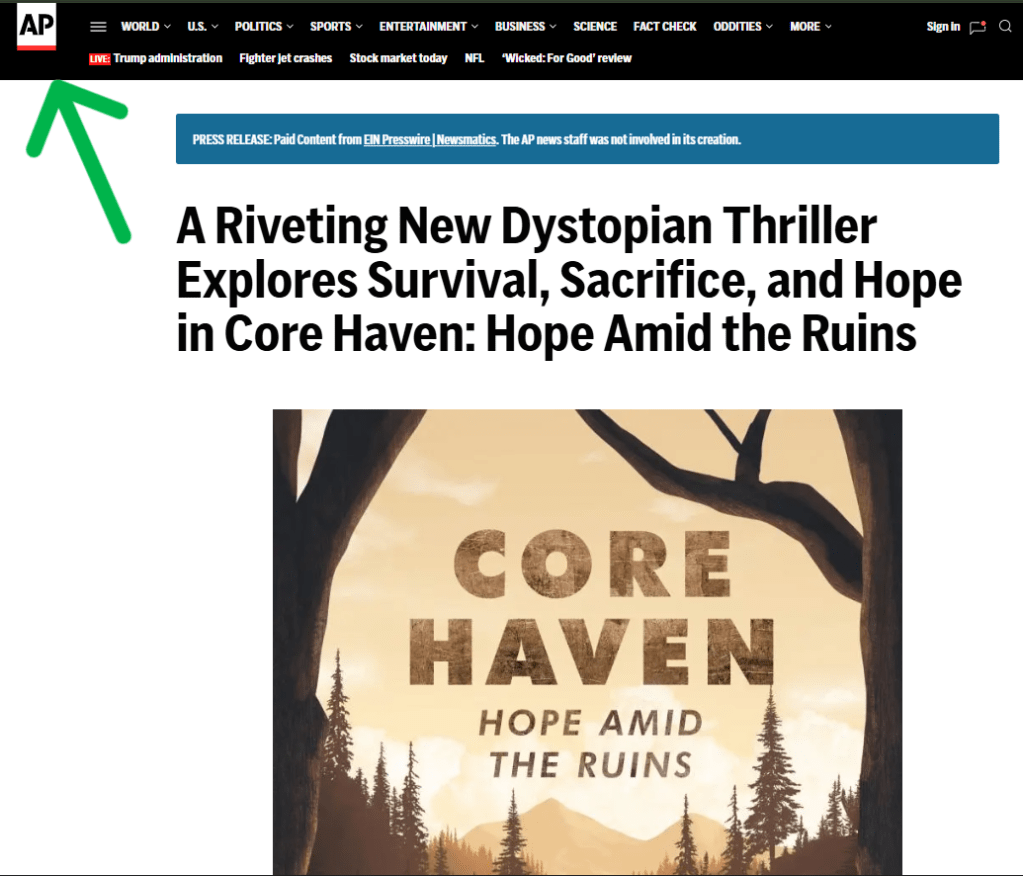Click the red LIVE badge
The width and height of the screenshot is (1023, 876).
(x=99, y=59)
